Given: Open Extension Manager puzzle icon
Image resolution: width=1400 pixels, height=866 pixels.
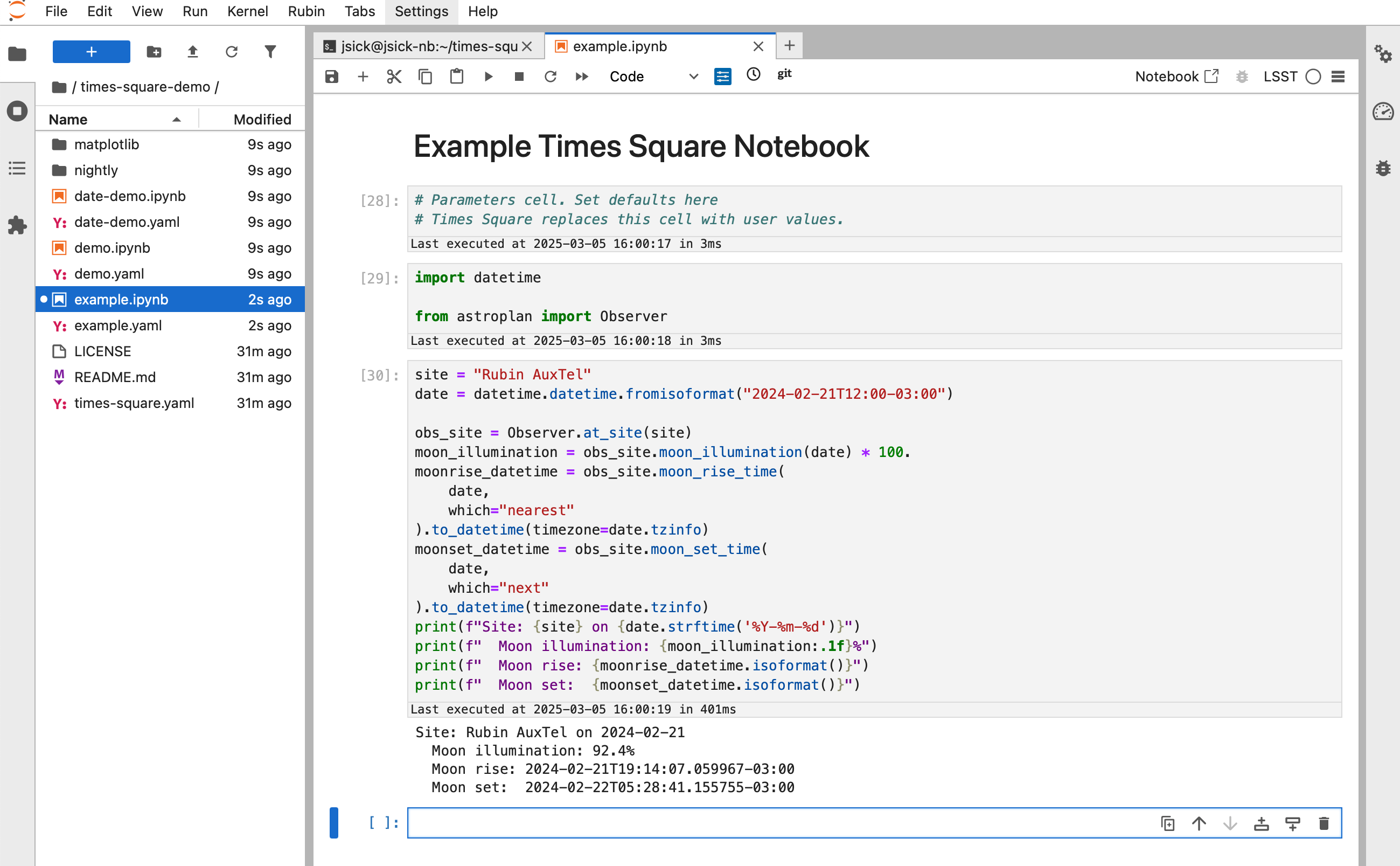Looking at the screenshot, I should click(x=17, y=225).
